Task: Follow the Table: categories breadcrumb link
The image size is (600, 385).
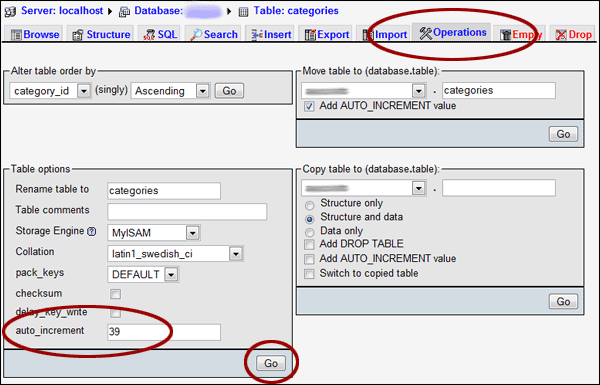Action: [296, 11]
